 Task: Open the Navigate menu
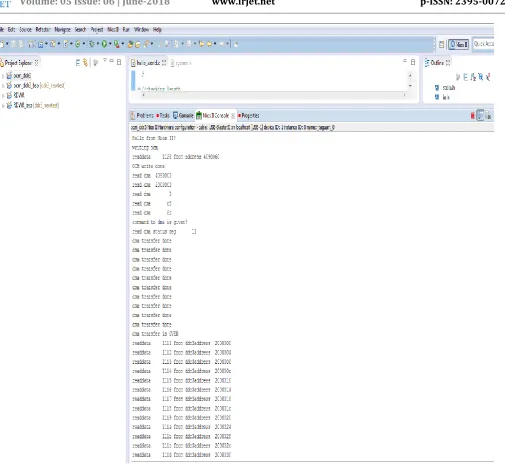click(x=62, y=30)
